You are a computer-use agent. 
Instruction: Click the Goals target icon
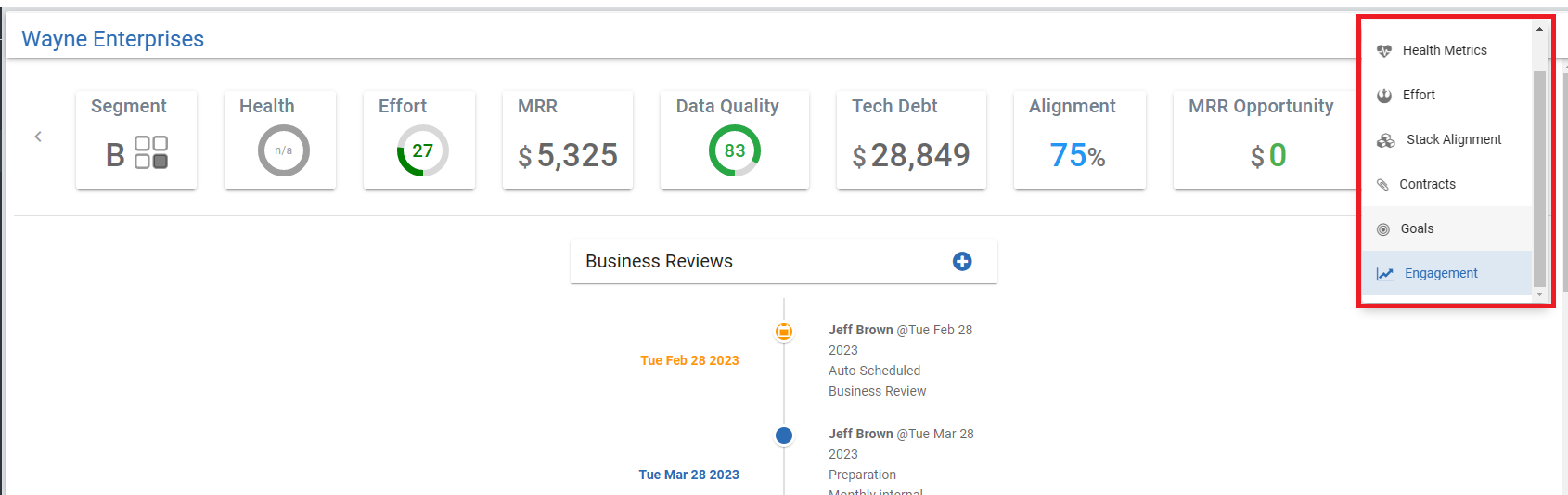1383,229
